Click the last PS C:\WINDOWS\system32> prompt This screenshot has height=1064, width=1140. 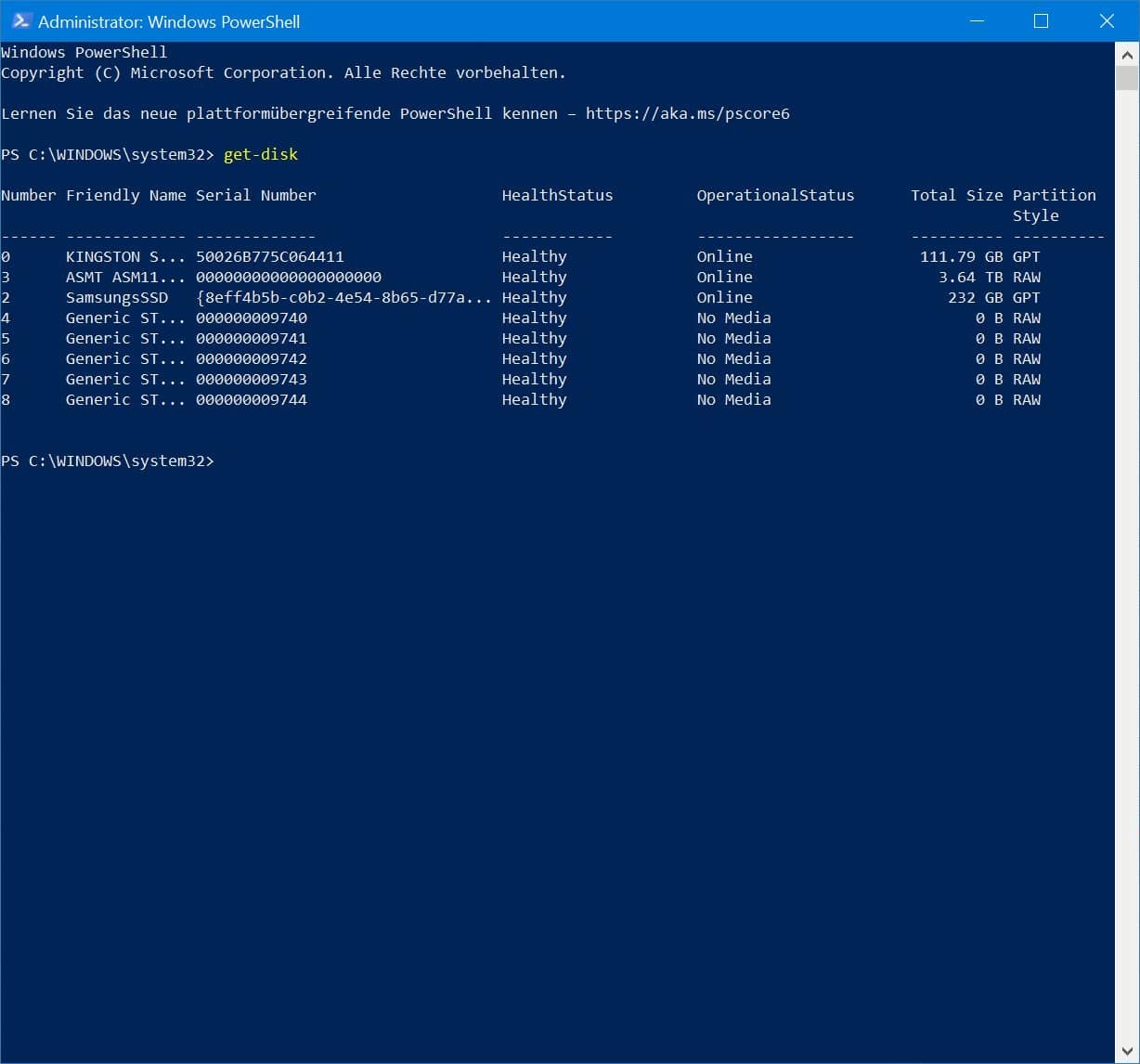pyautogui.click(x=108, y=461)
